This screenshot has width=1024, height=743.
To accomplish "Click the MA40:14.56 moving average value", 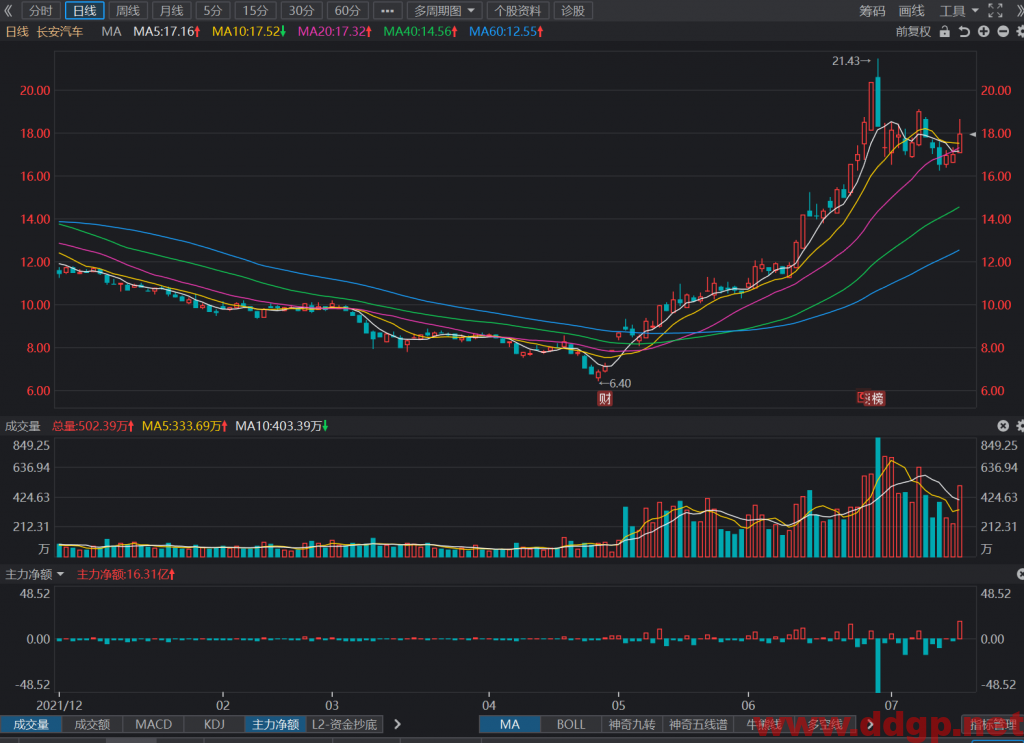I will (421, 31).
